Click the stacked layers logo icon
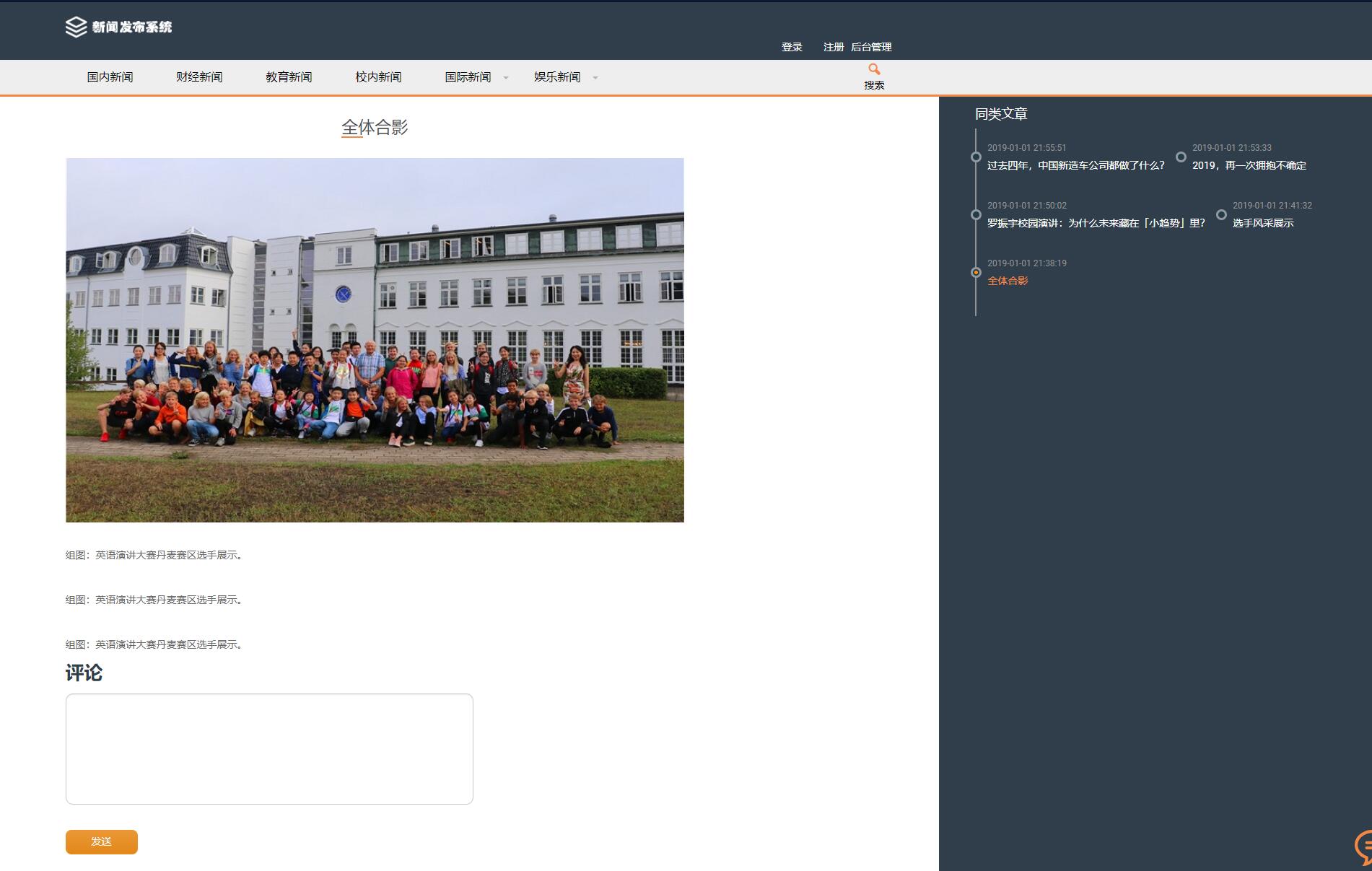The image size is (1372, 871). point(76,27)
